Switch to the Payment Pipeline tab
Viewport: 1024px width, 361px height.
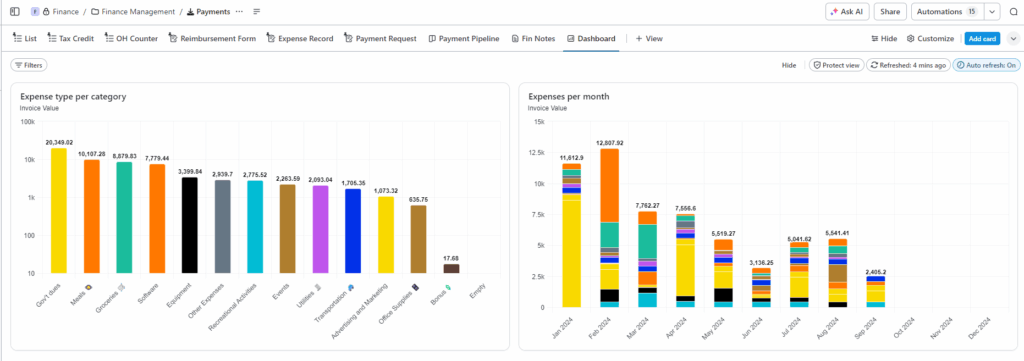464,39
